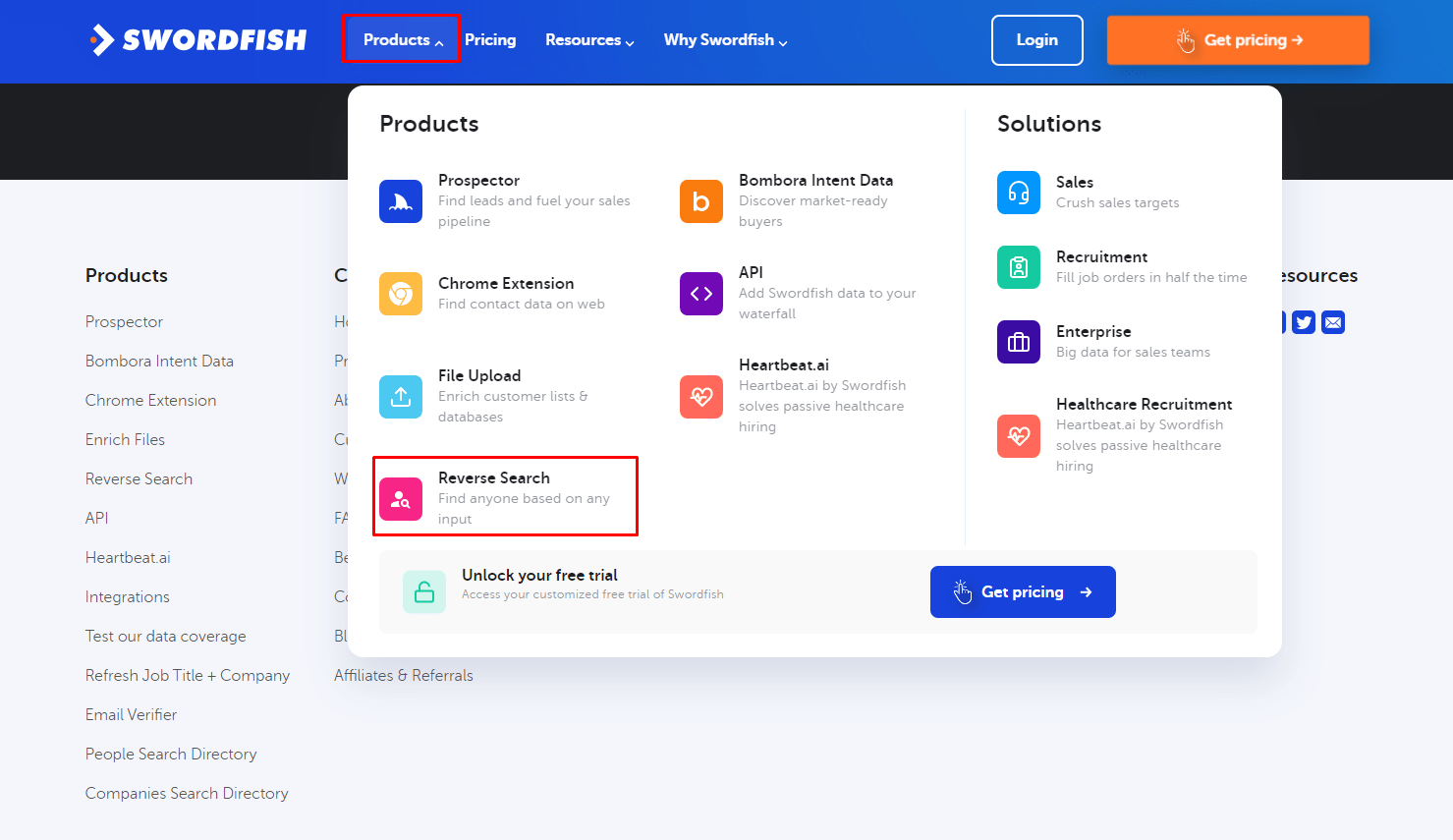
Task: Click the Twitter icon in the footer
Action: click(x=1303, y=321)
